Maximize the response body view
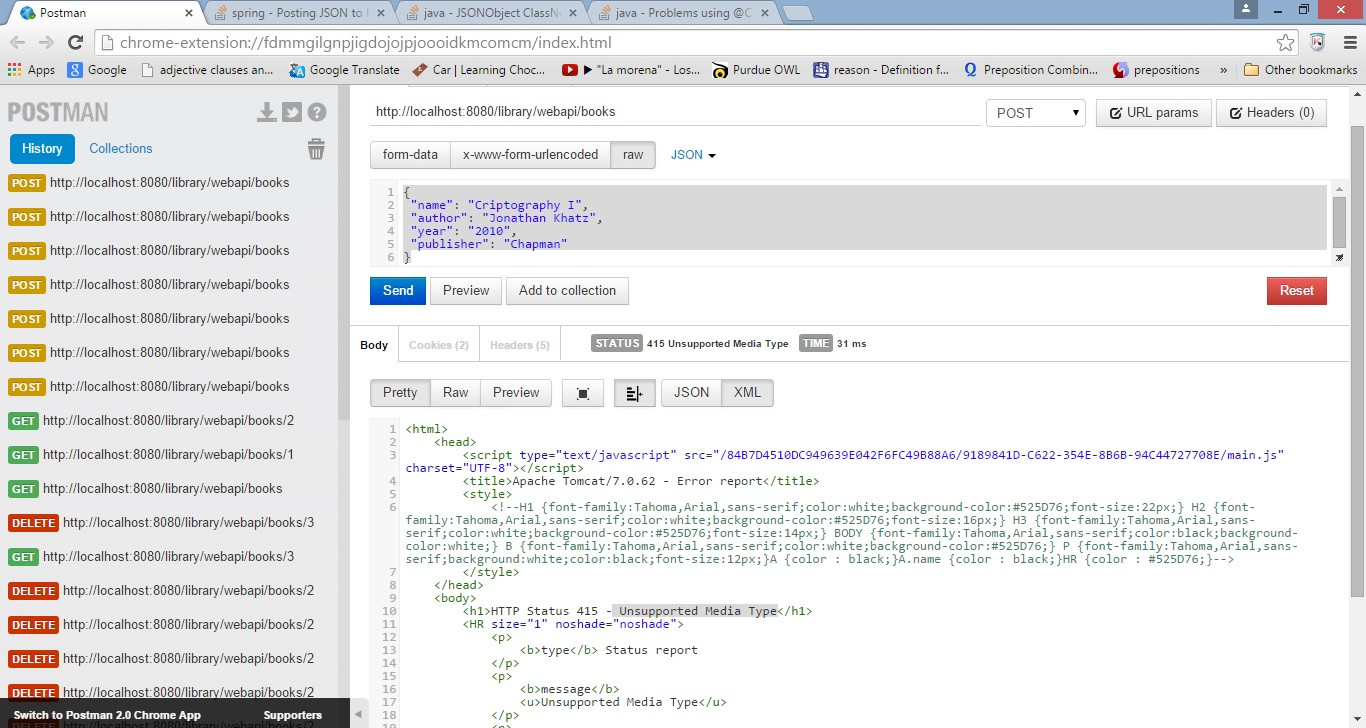 point(583,393)
